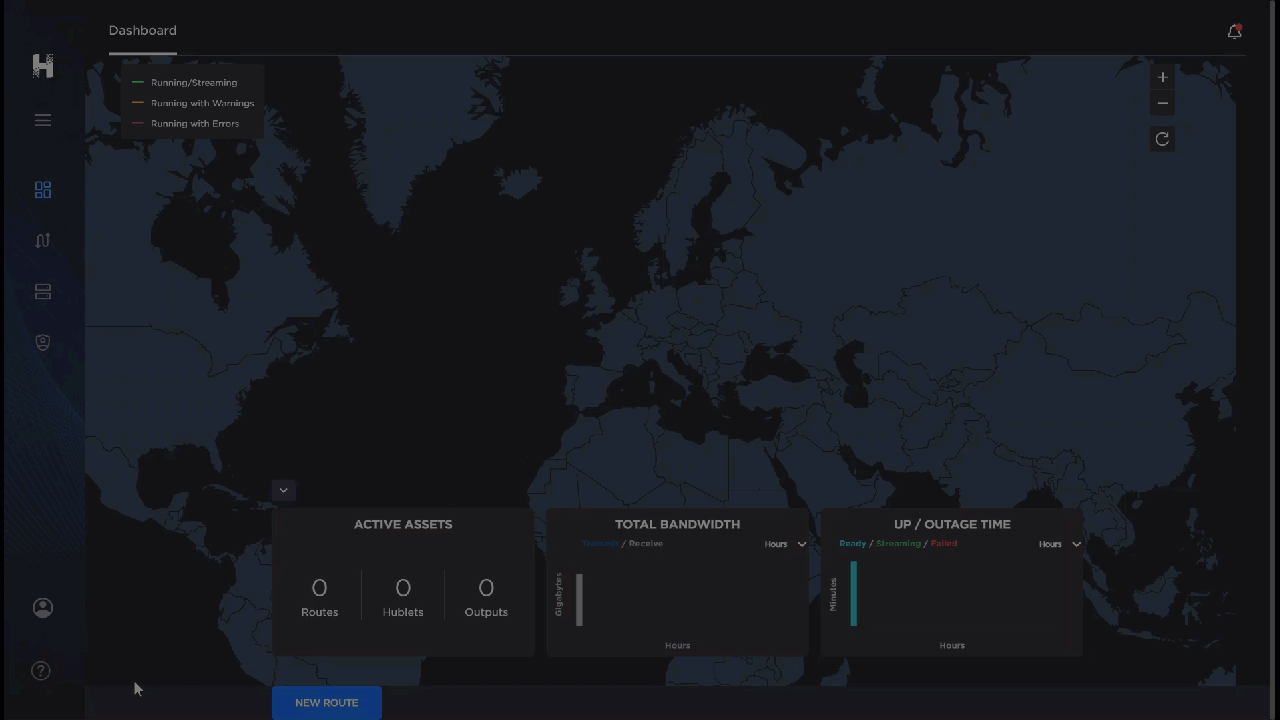Screen dimensions: 1280x720
Task: Open the user account icon near bottom sidebar
Action: click(43, 607)
